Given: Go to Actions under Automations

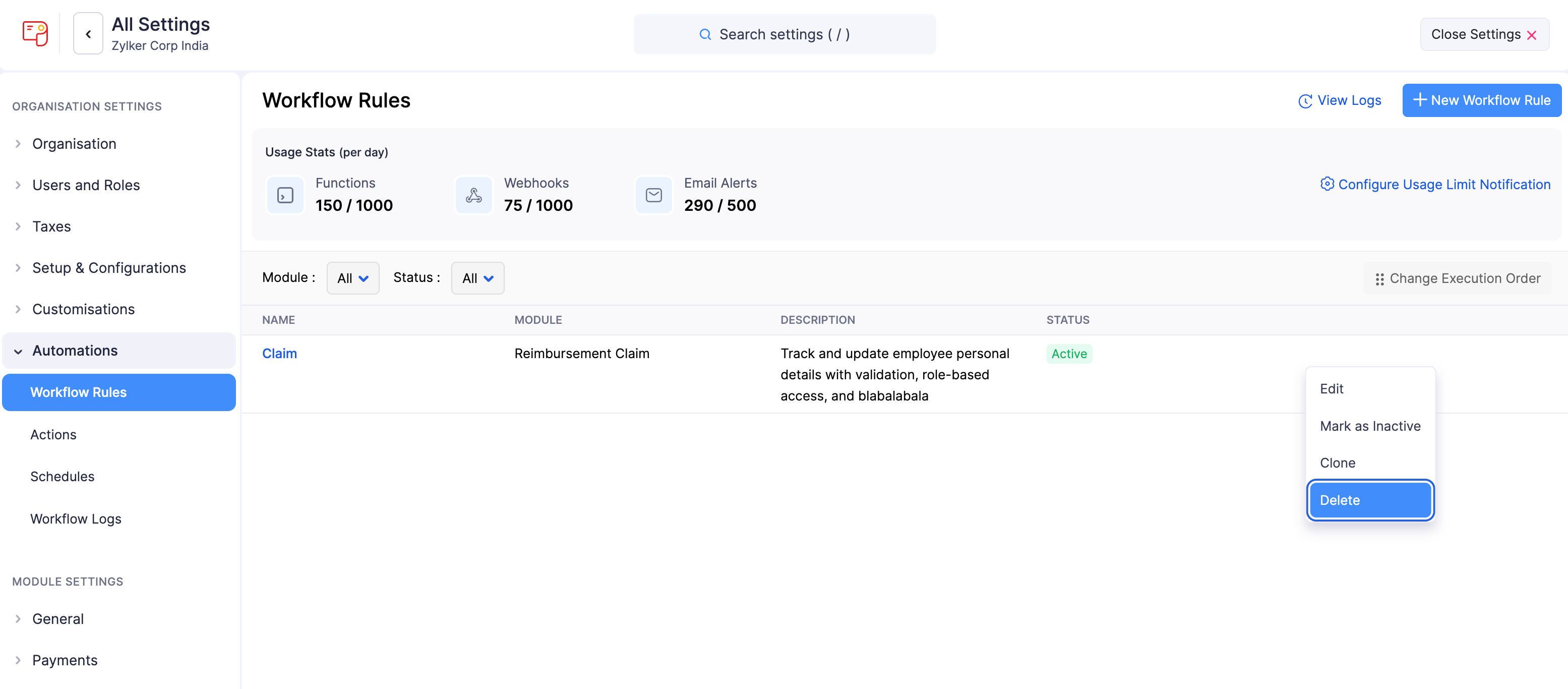Looking at the screenshot, I should click(x=118, y=435).
